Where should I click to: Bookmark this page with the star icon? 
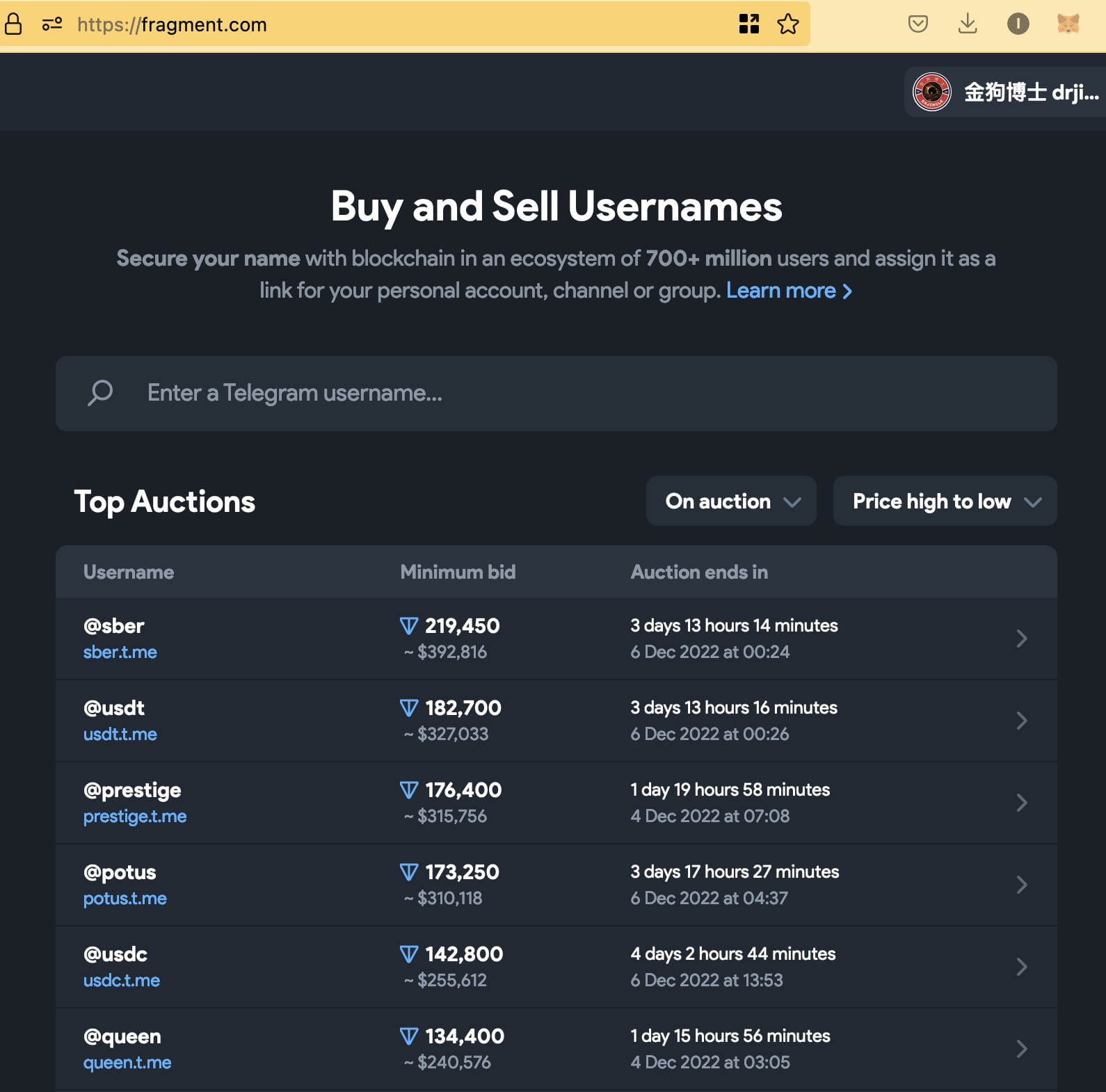coord(787,24)
